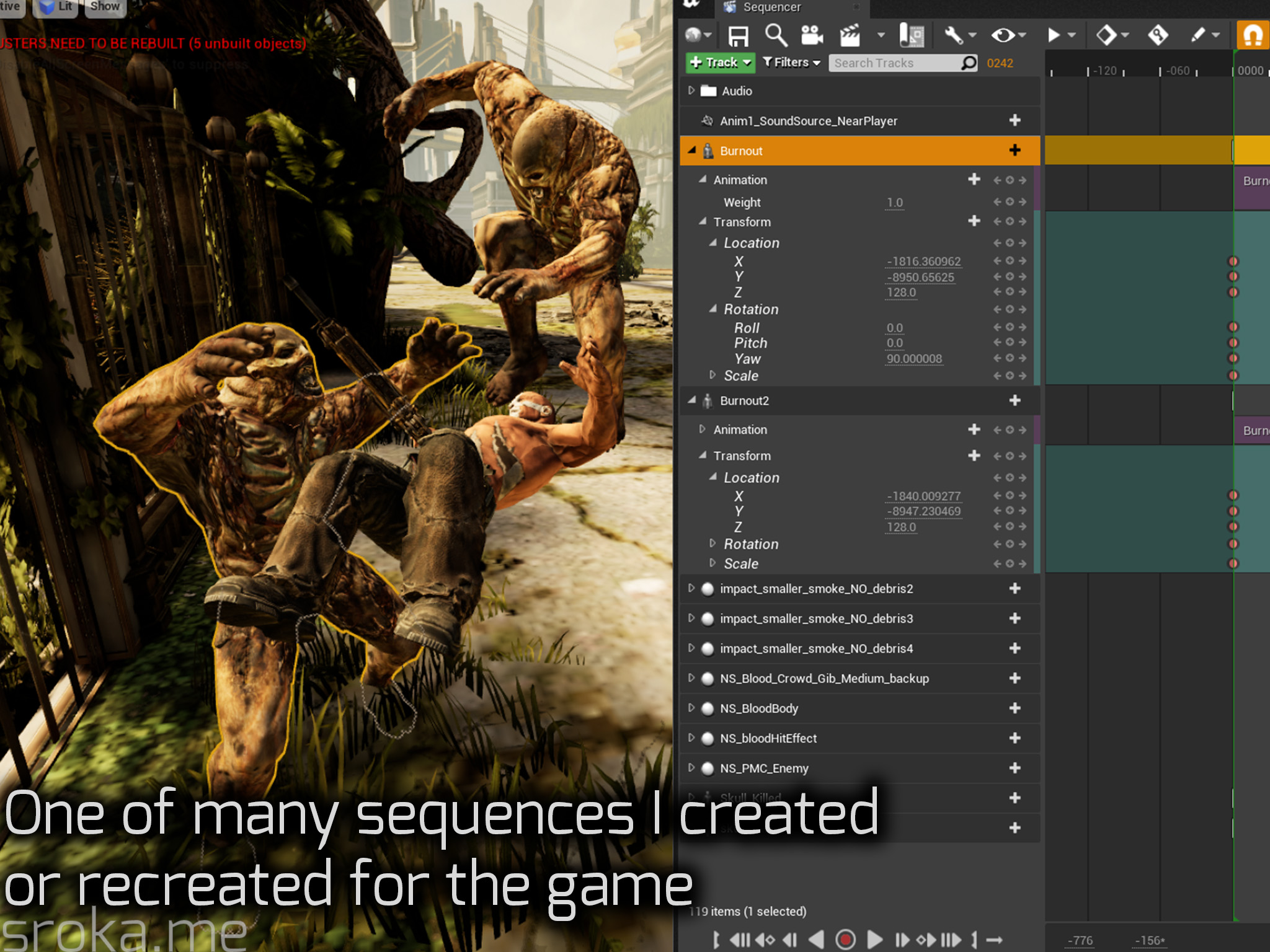The height and width of the screenshot is (952, 1270).
Task: Click the Show viewport button
Action: (105, 7)
